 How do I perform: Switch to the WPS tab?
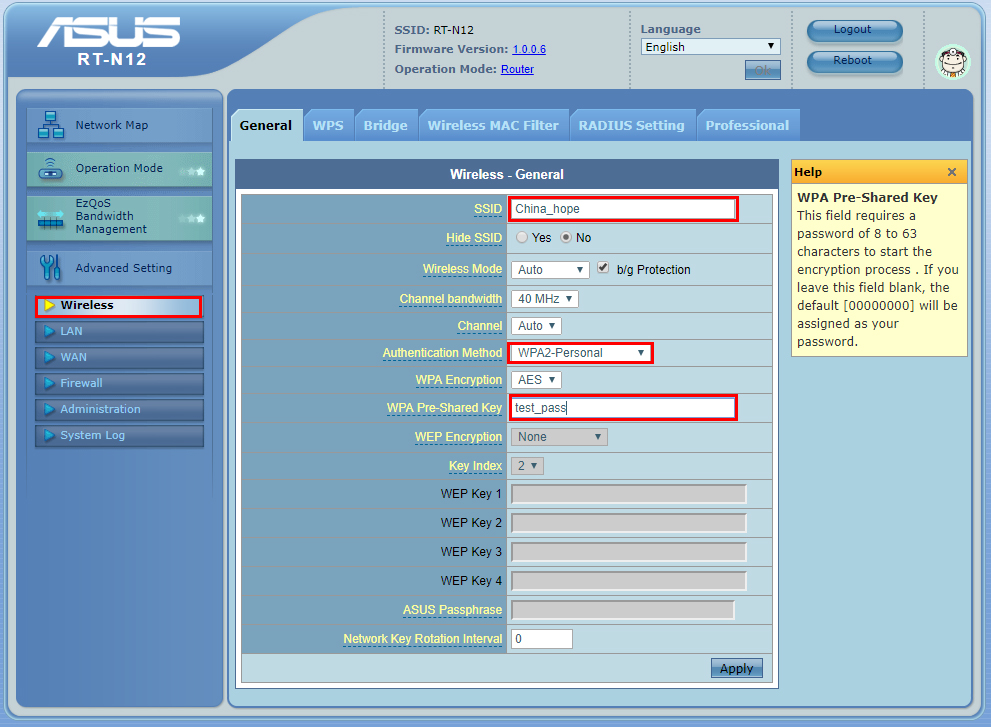[327, 126]
